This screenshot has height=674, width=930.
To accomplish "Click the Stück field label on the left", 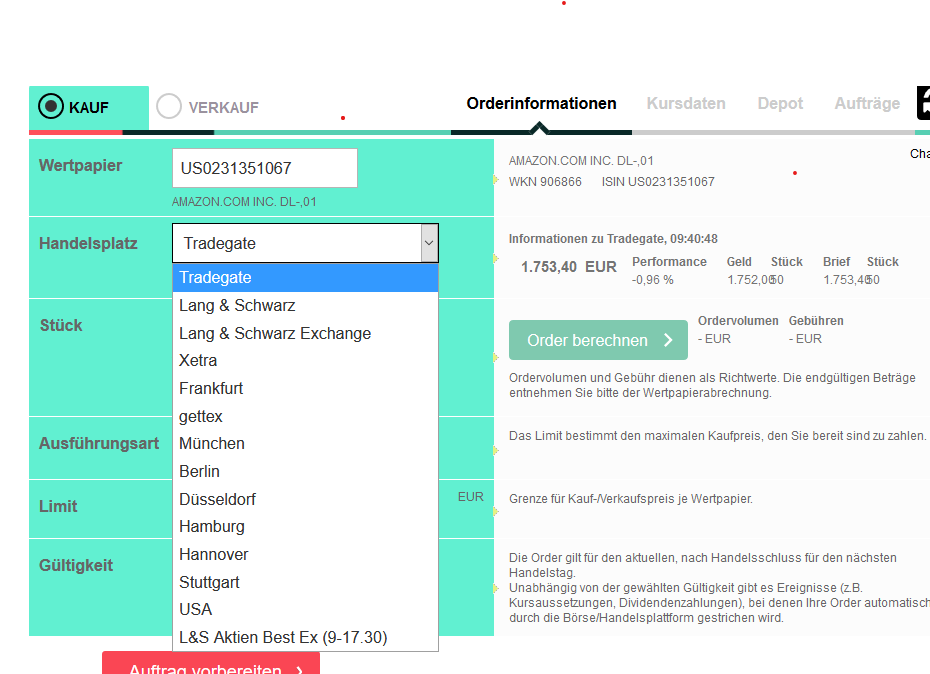I will point(60,325).
